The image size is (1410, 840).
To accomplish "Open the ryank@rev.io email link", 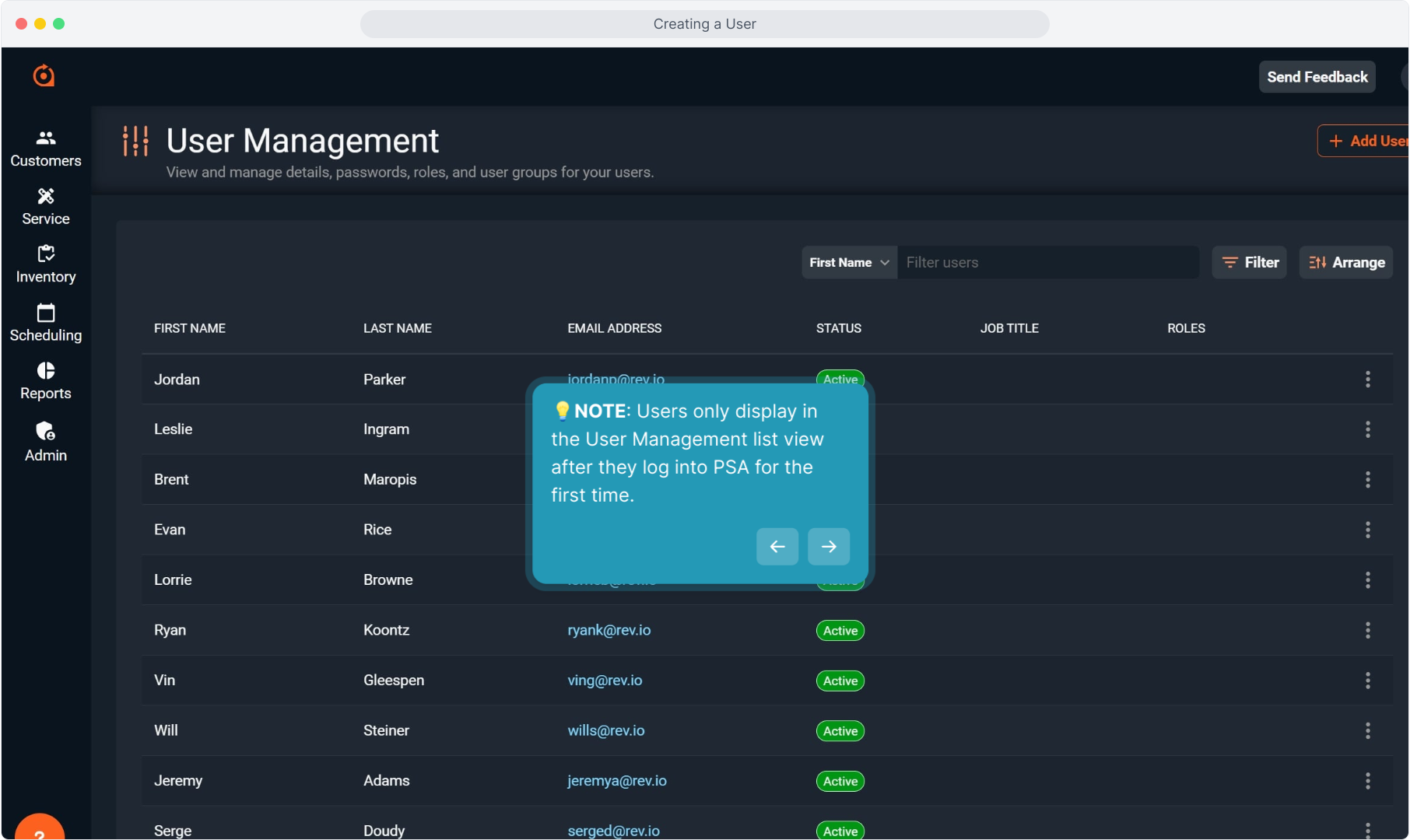I will 609,630.
